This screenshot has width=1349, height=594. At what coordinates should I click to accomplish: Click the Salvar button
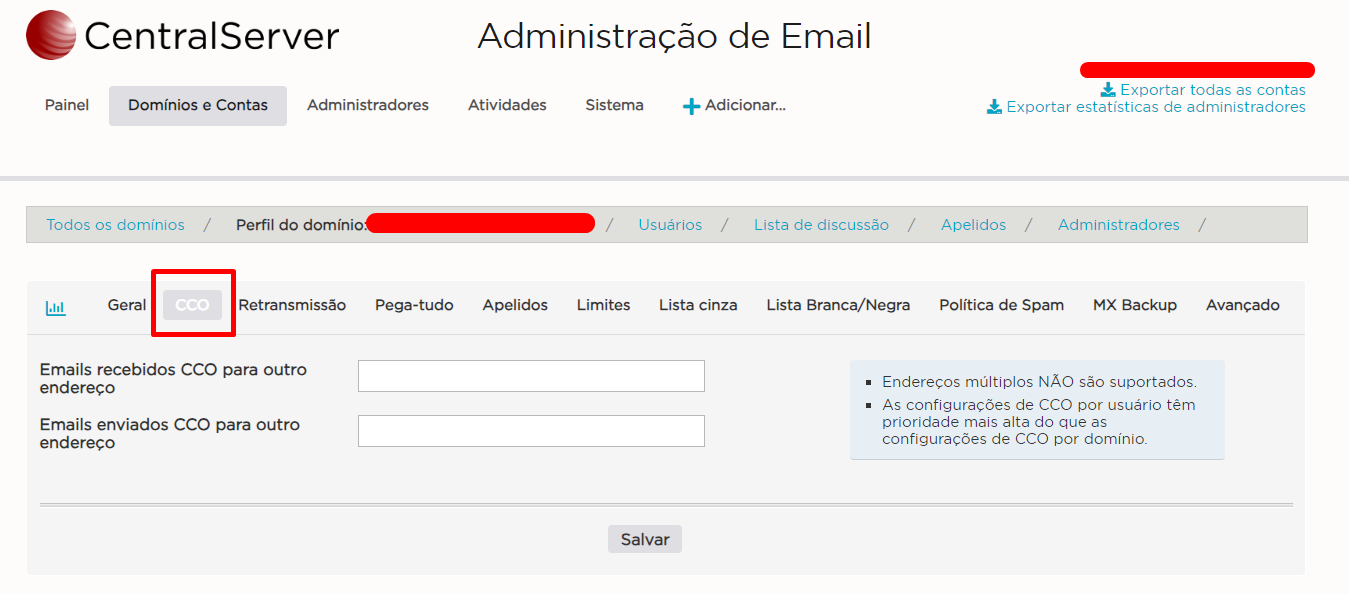pyautogui.click(x=644, y=539)
